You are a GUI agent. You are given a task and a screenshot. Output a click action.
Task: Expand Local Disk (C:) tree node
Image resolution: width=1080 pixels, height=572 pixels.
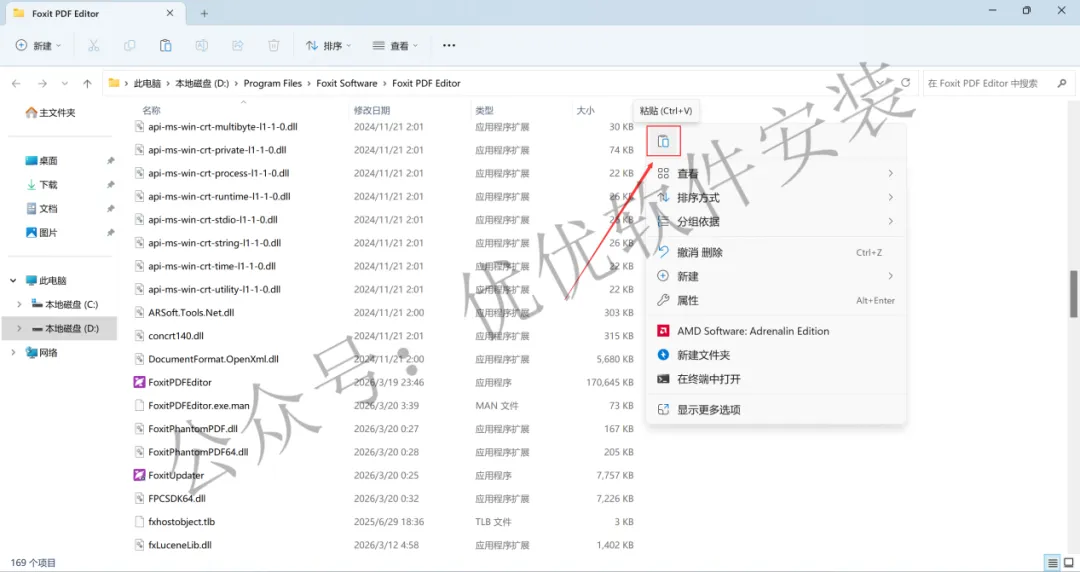(x=19, y=305)
